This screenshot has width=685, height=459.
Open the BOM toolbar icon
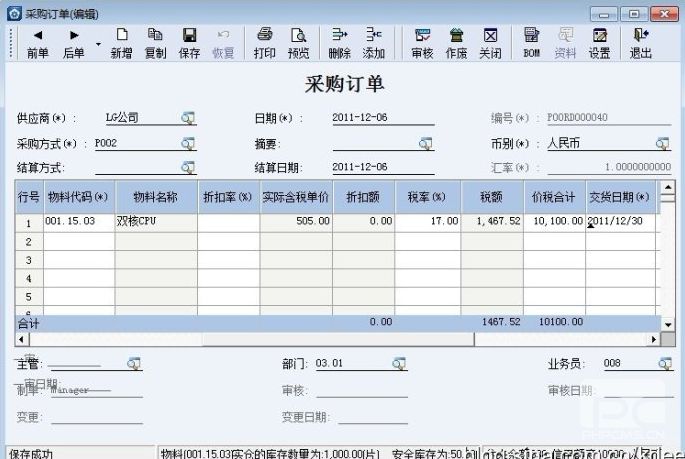tap(532, 42)
